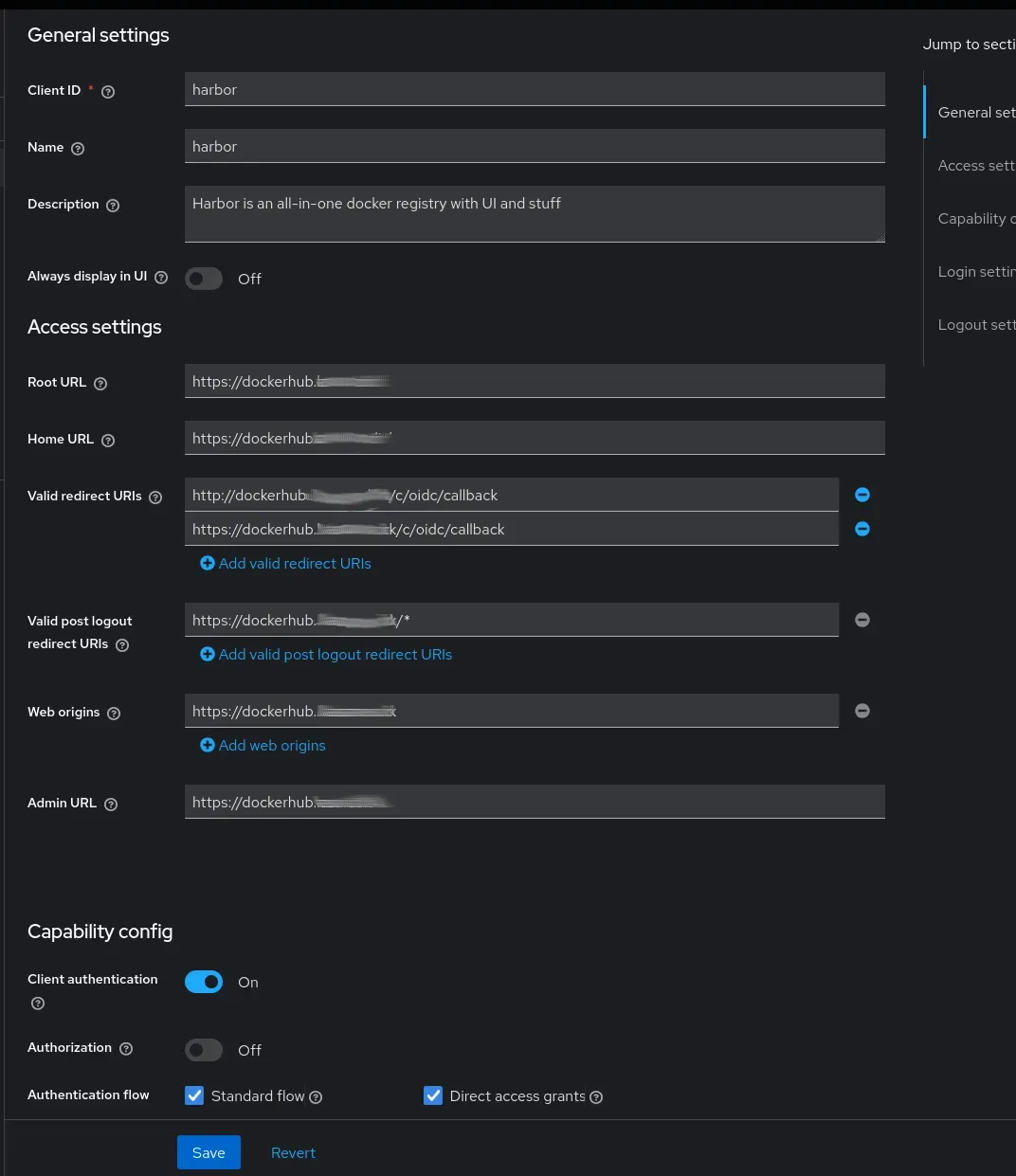Edit the Description text area
Viewport: 1016px width, 1176px height.
pyautogui.click(x=535, y=214)
